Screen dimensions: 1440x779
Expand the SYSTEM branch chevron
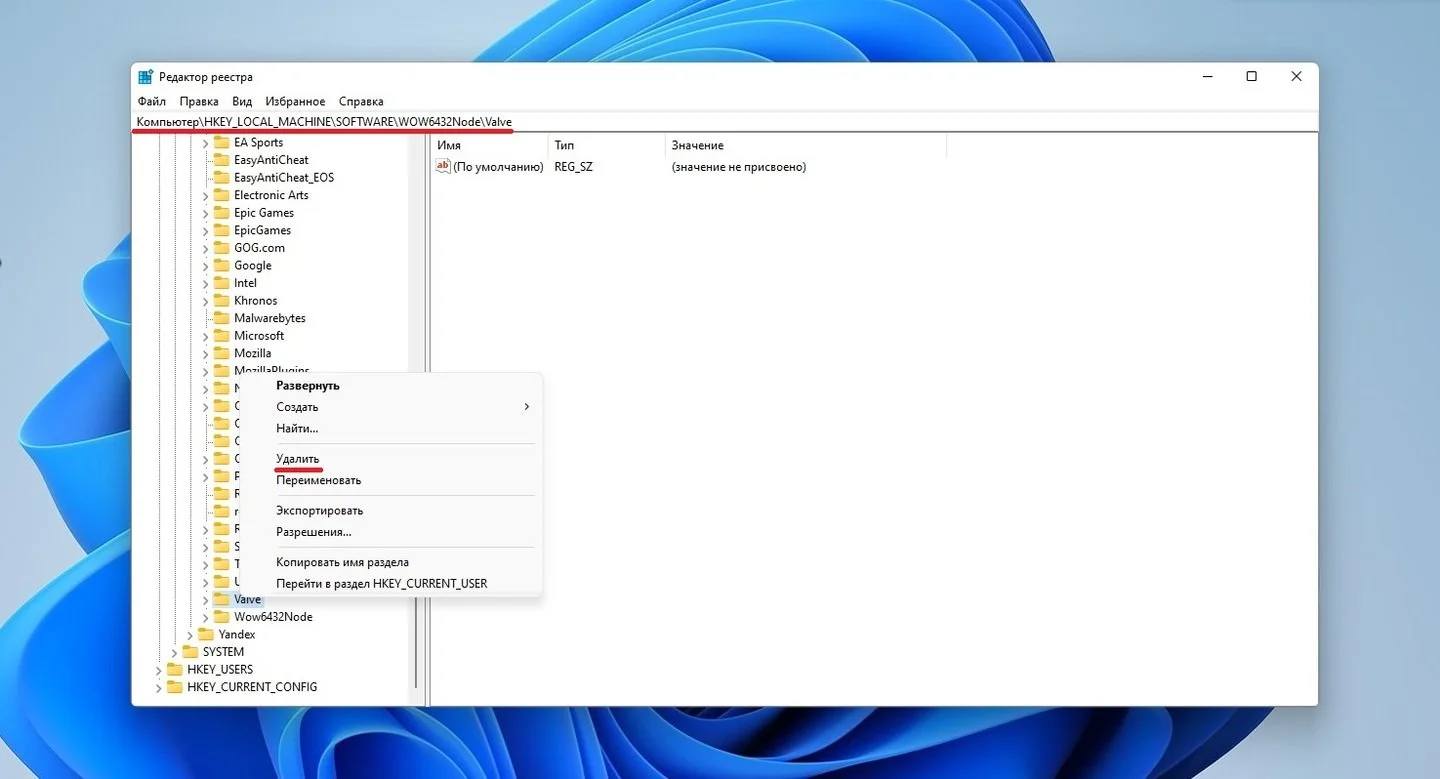click(x=174, y=652)
